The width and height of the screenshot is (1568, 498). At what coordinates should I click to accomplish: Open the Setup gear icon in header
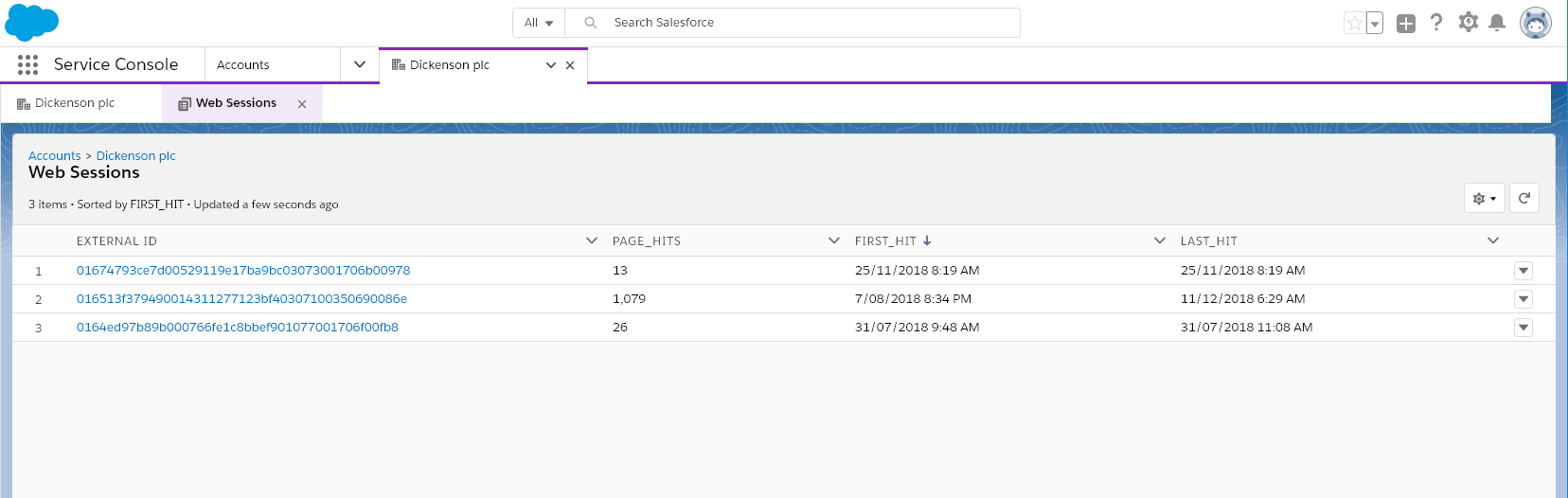coord(1468,22)
